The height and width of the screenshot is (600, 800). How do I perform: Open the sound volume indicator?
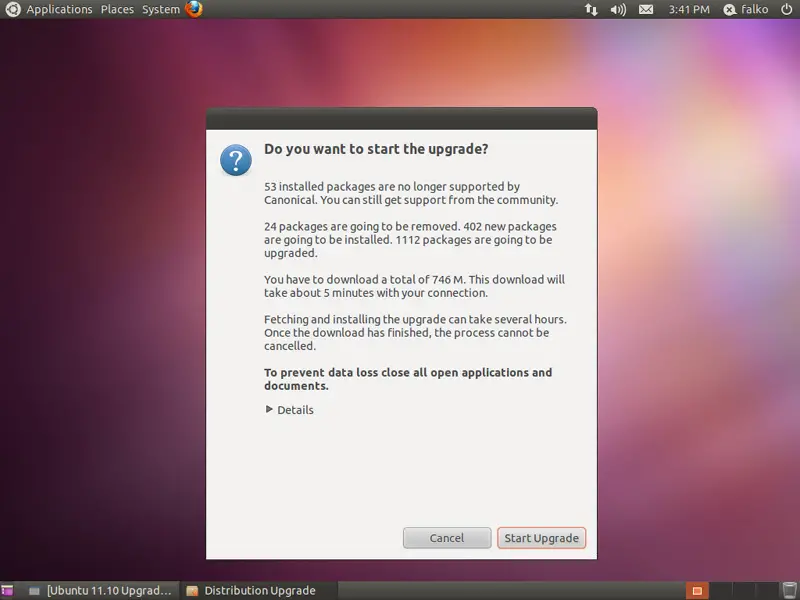click(618, 9)
